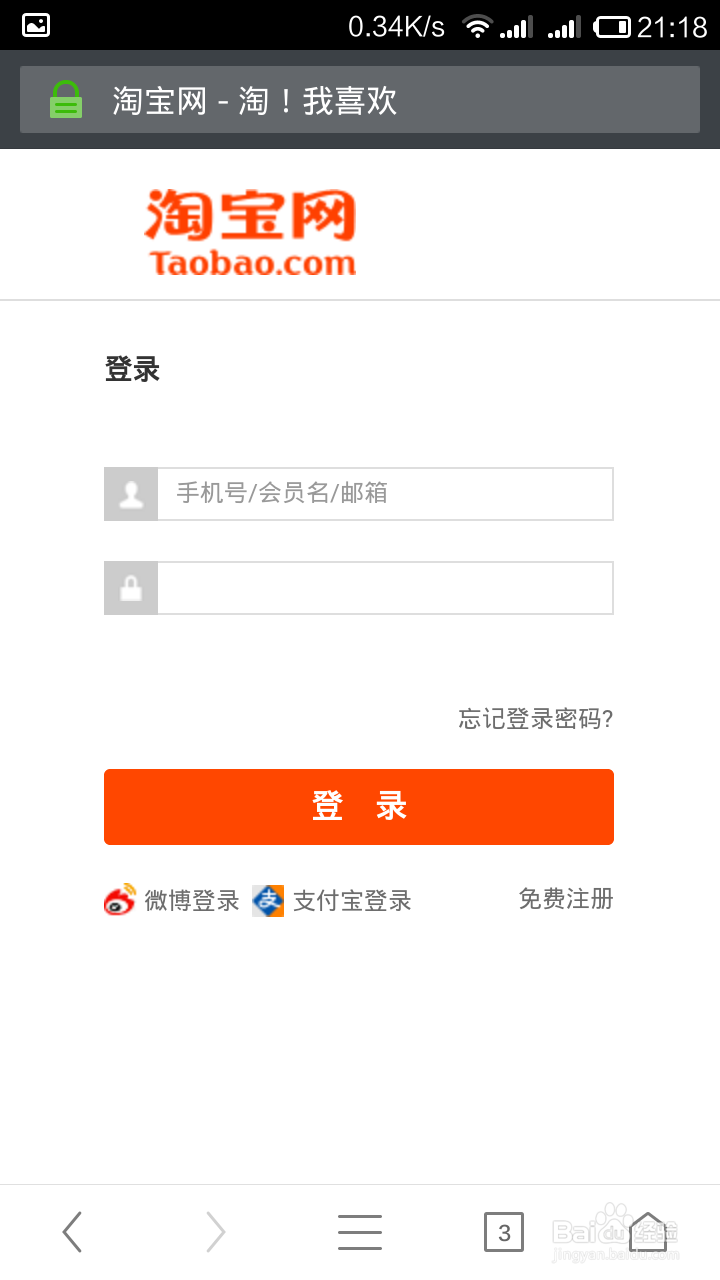Click the password input field

[x=385, y=588]
